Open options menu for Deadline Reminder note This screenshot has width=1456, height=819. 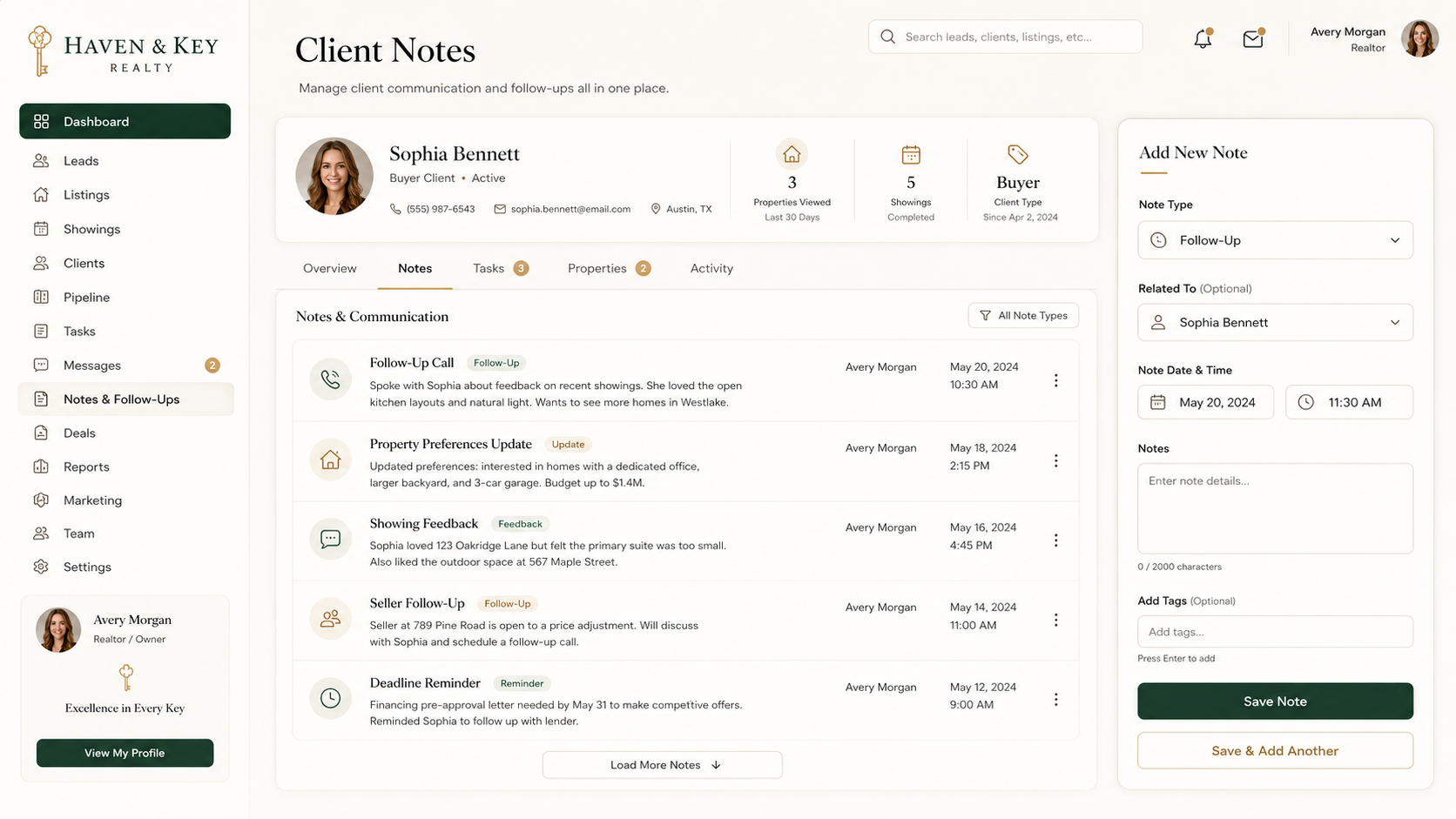click(x=1055, y=700)
